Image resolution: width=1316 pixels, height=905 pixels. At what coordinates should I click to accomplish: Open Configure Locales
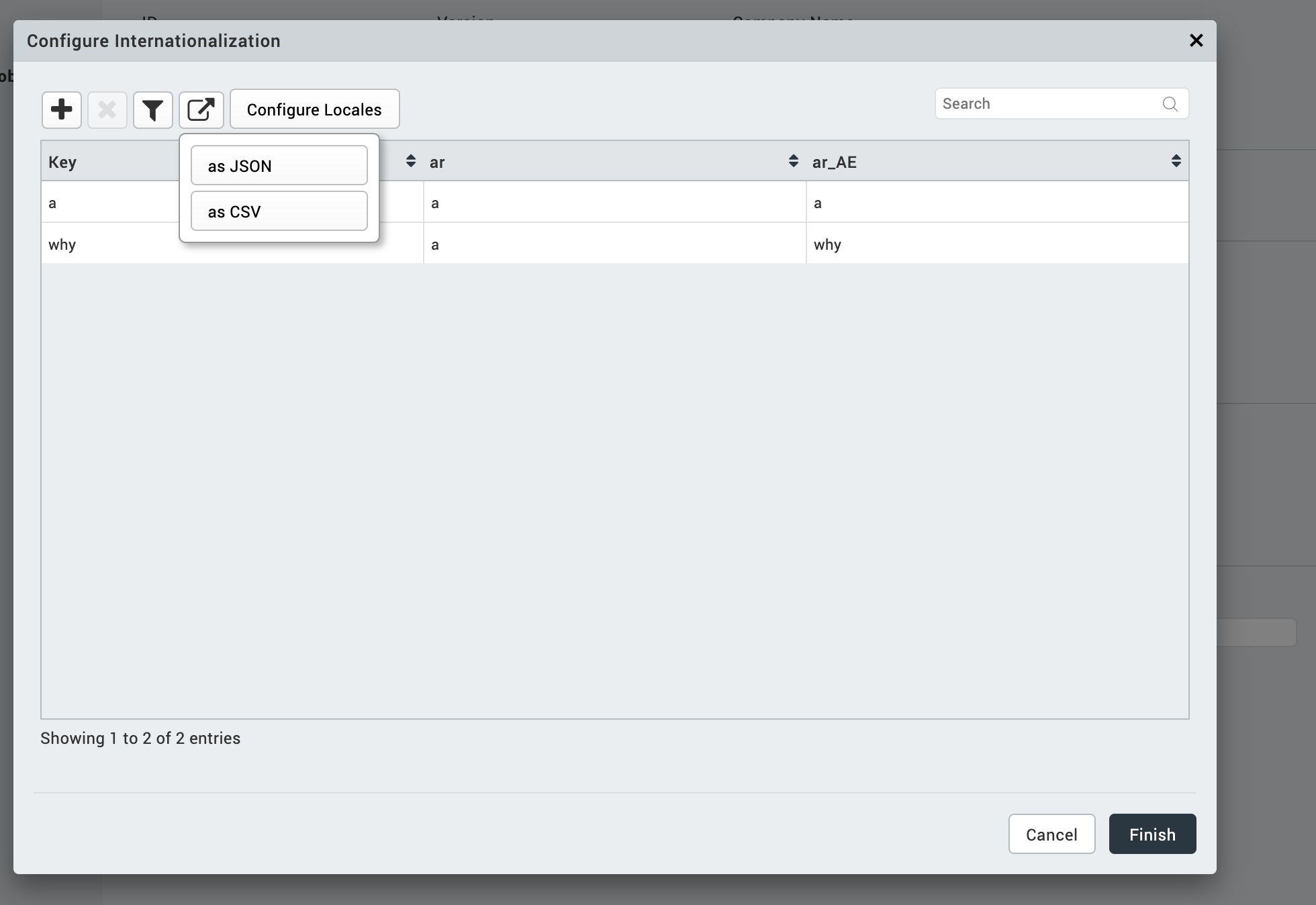tap(314, 109)
